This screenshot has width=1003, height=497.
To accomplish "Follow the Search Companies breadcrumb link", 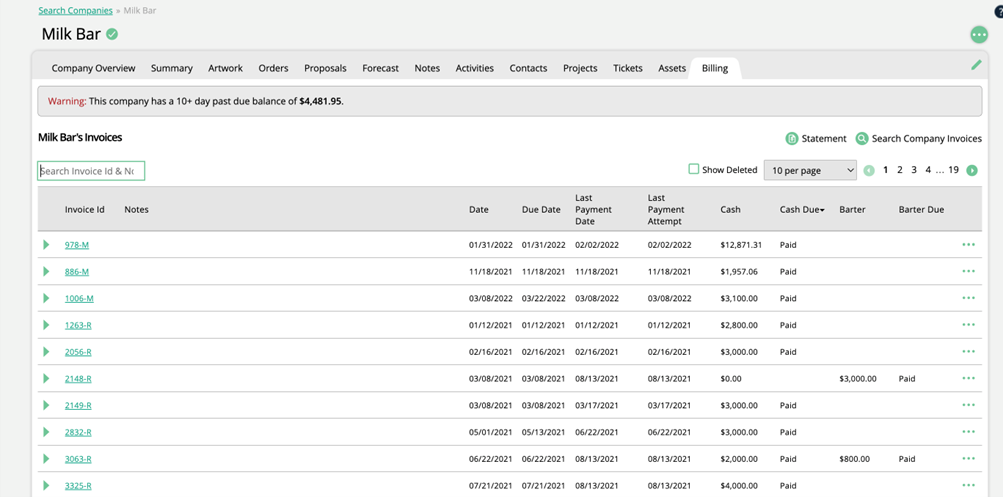I will (x=75, y=11).
